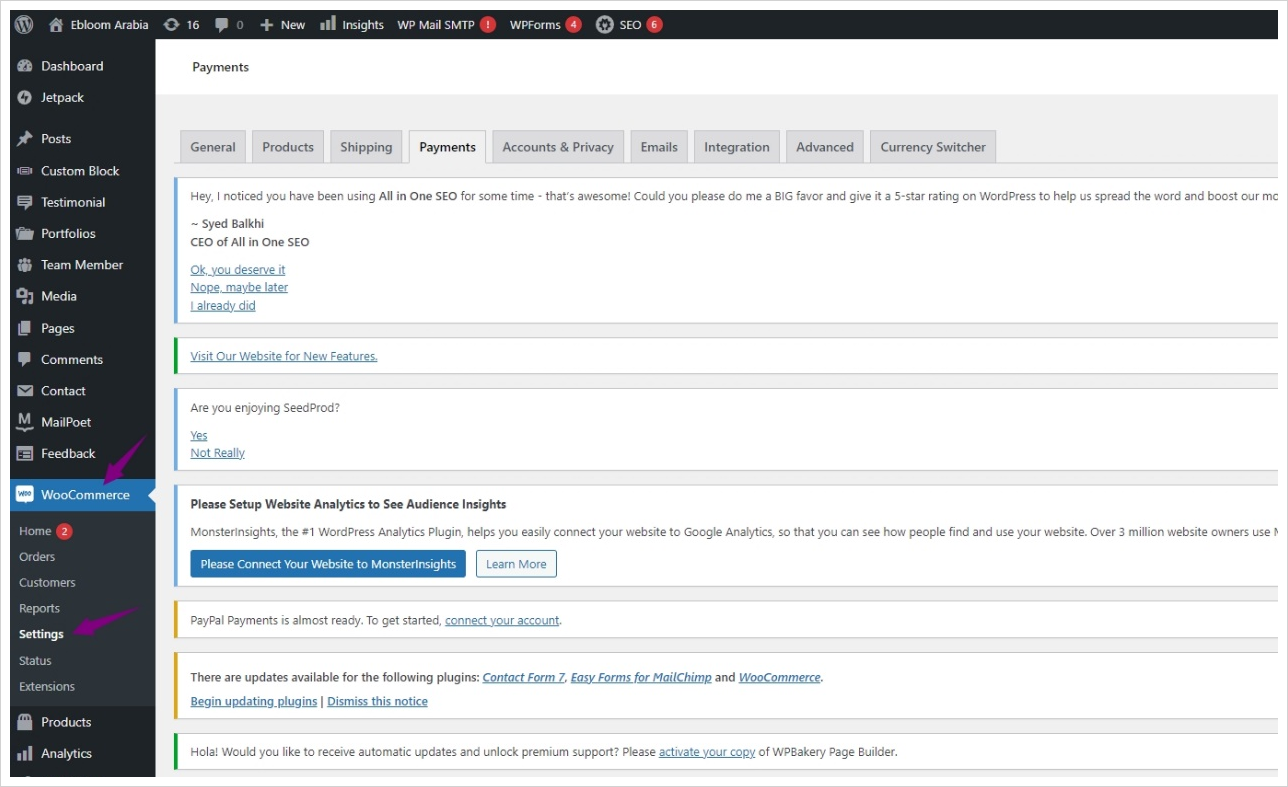Click the WooCommerce Woo logo icon
1288x787 pixels.
coord(25,495)
